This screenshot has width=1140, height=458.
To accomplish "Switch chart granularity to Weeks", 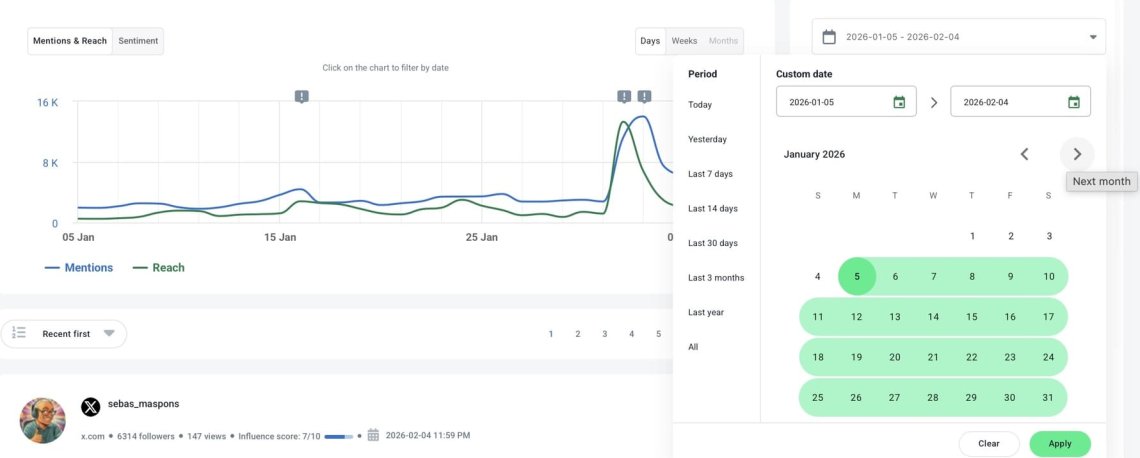I will [x=684, y=41].
